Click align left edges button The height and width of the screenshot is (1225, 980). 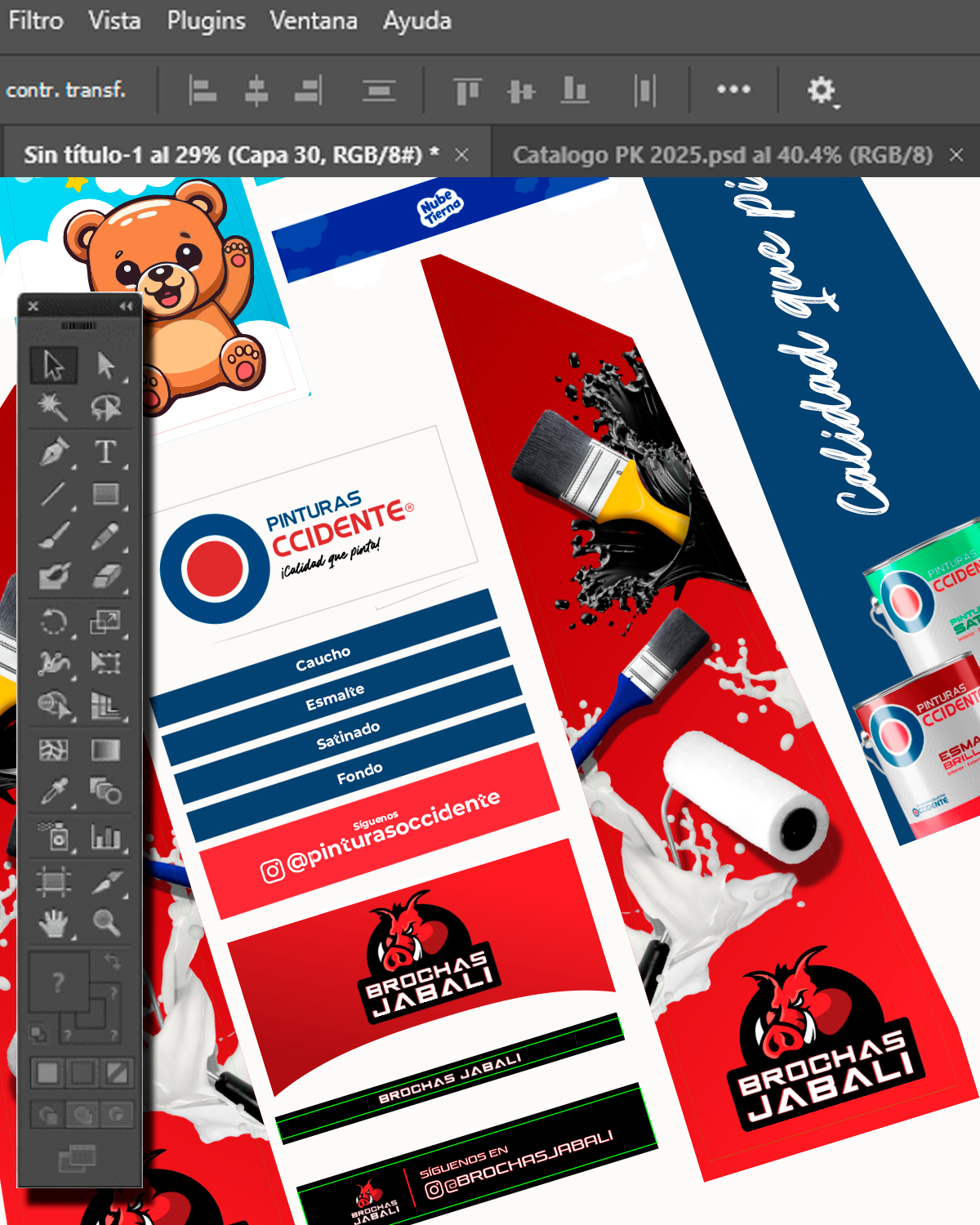202,90
